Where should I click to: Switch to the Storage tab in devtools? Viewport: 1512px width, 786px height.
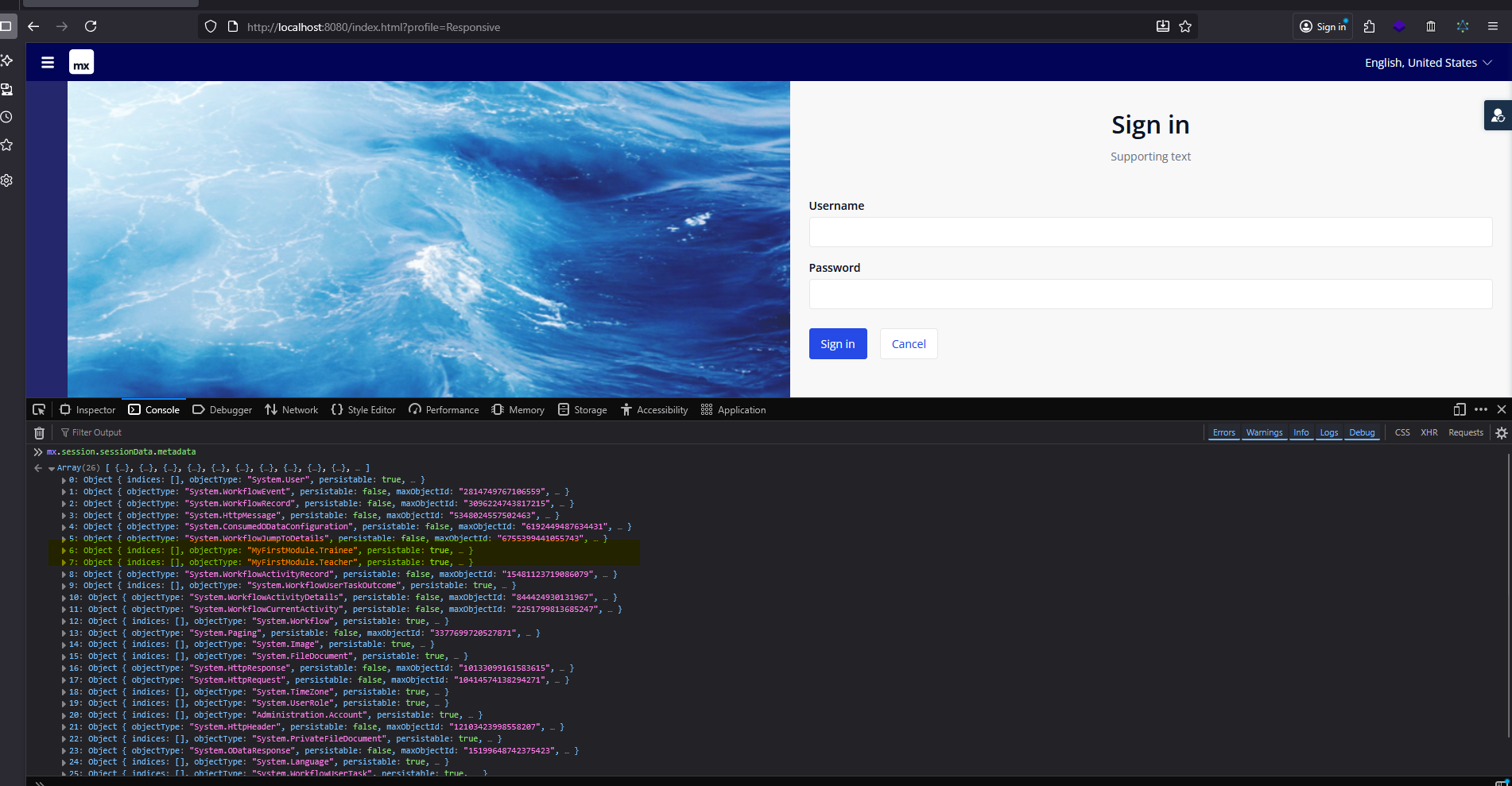pos(583,409)
